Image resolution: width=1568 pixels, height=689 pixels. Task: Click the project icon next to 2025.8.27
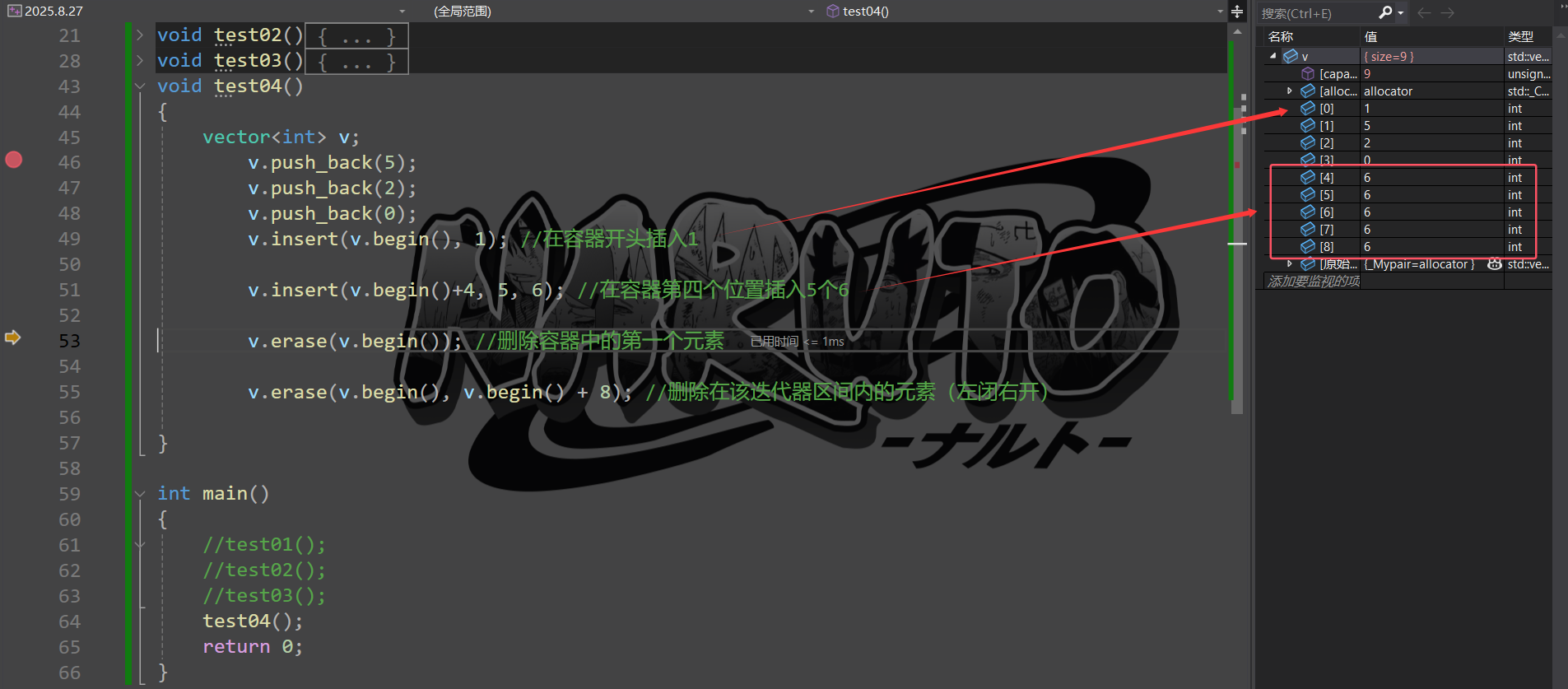(14, 11)
